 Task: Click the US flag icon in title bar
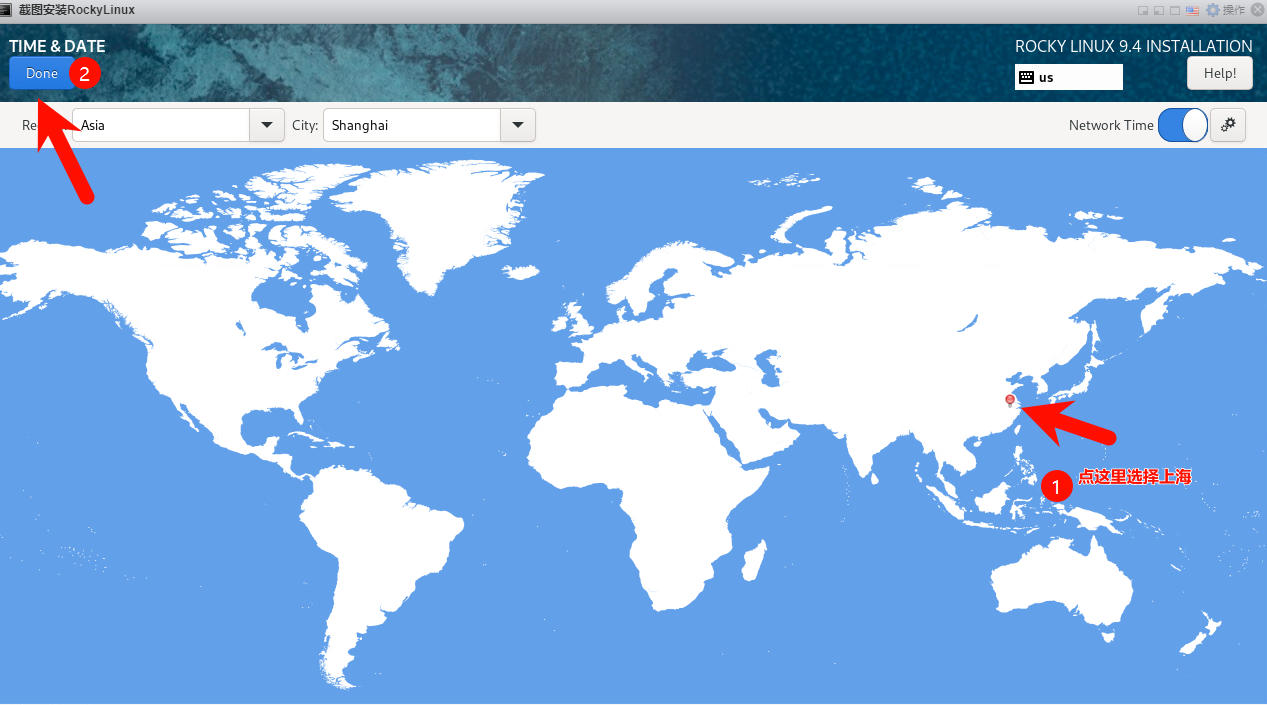tap(1192, 10)
